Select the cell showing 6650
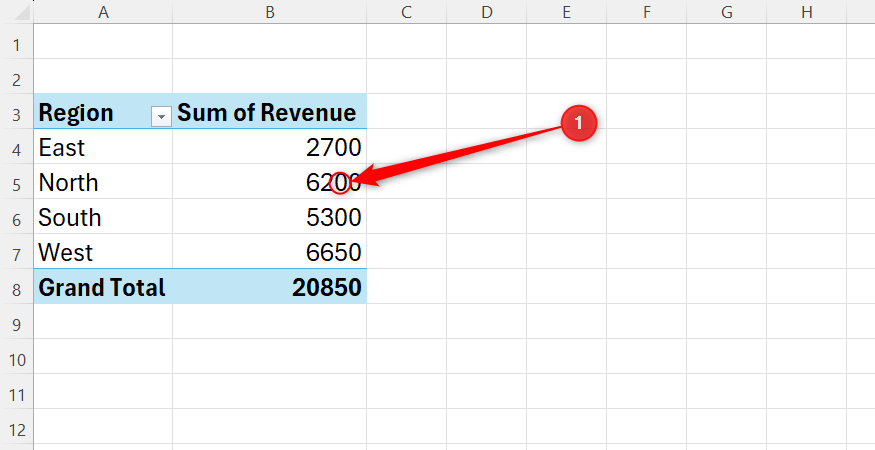The height and width of the screenshot is (450, 875). point(270,252)
